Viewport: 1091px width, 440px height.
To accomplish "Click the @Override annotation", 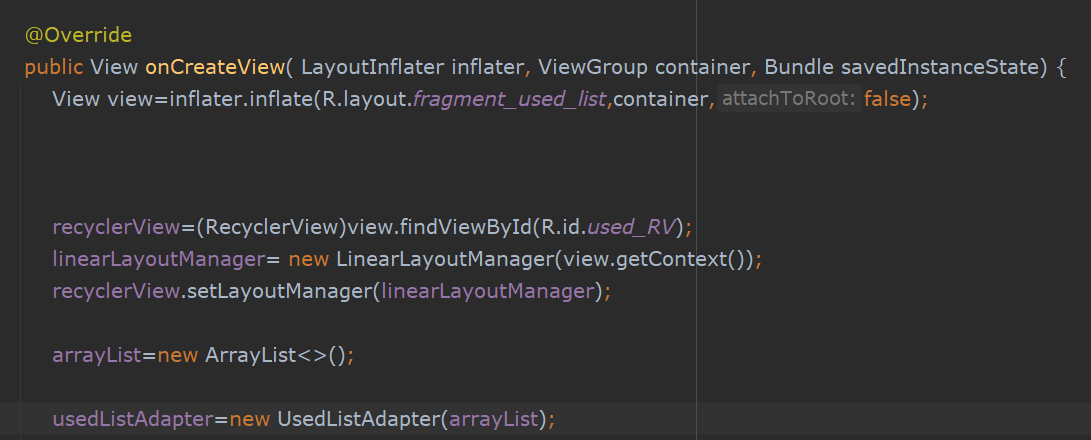I will 78,35.
